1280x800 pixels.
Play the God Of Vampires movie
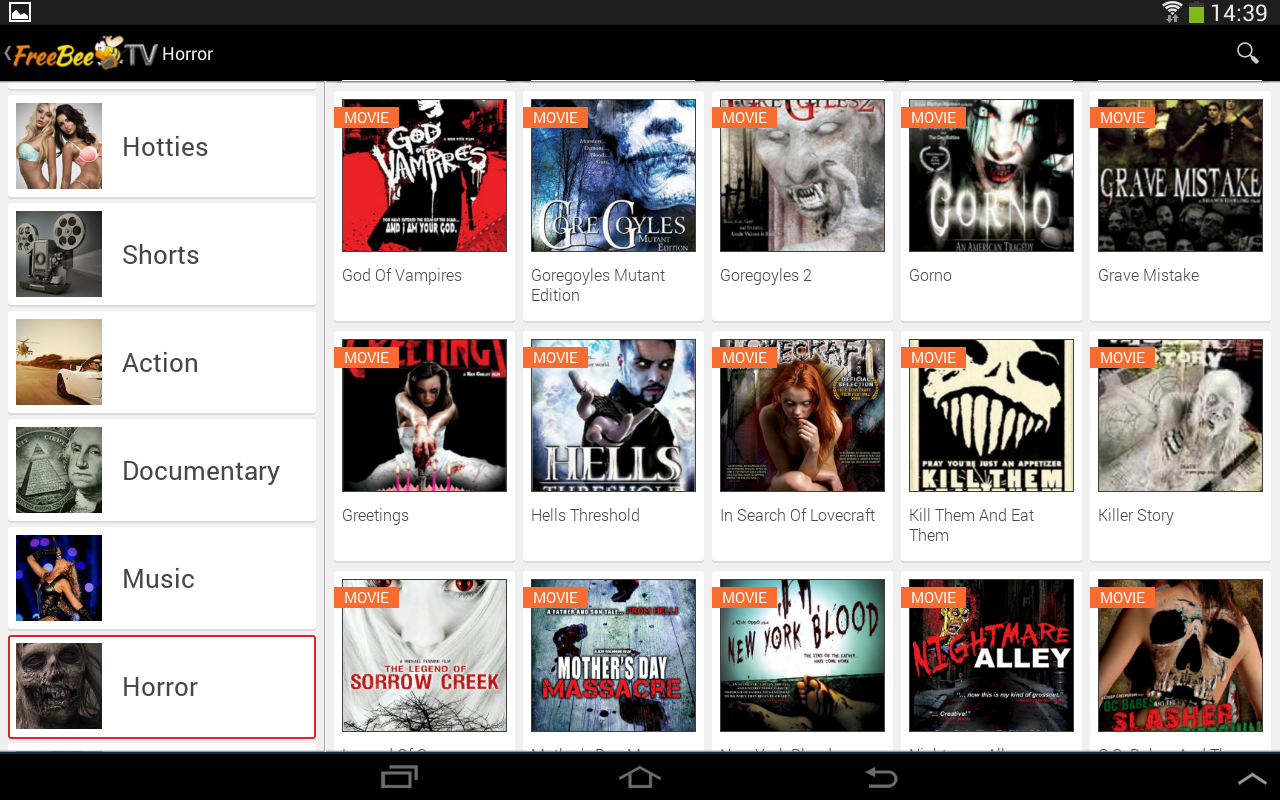pos(424,175)
